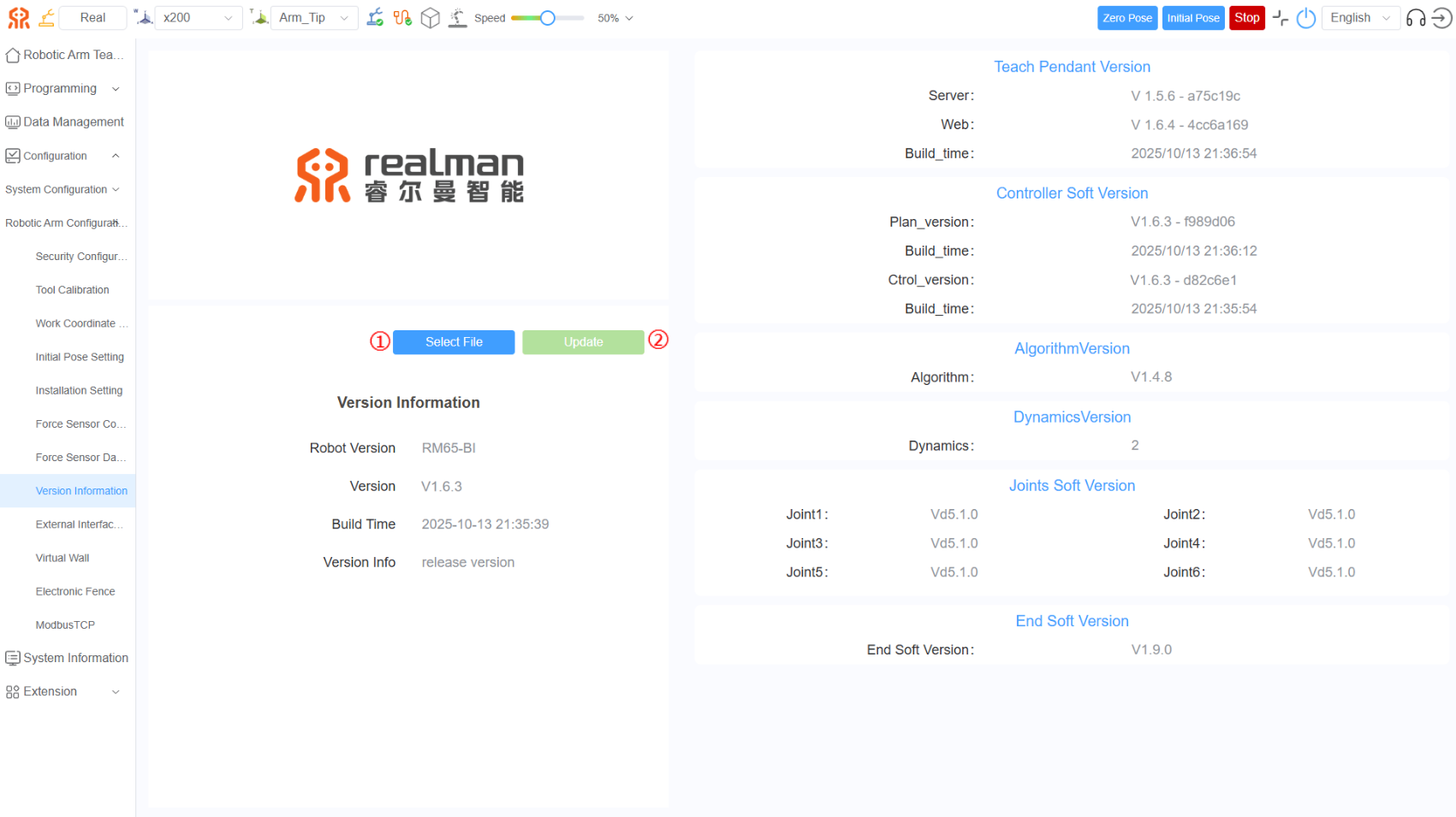Click the Speed slider handle
Viewport: 1456px width, 817px height.
click(x=548, y=18)
